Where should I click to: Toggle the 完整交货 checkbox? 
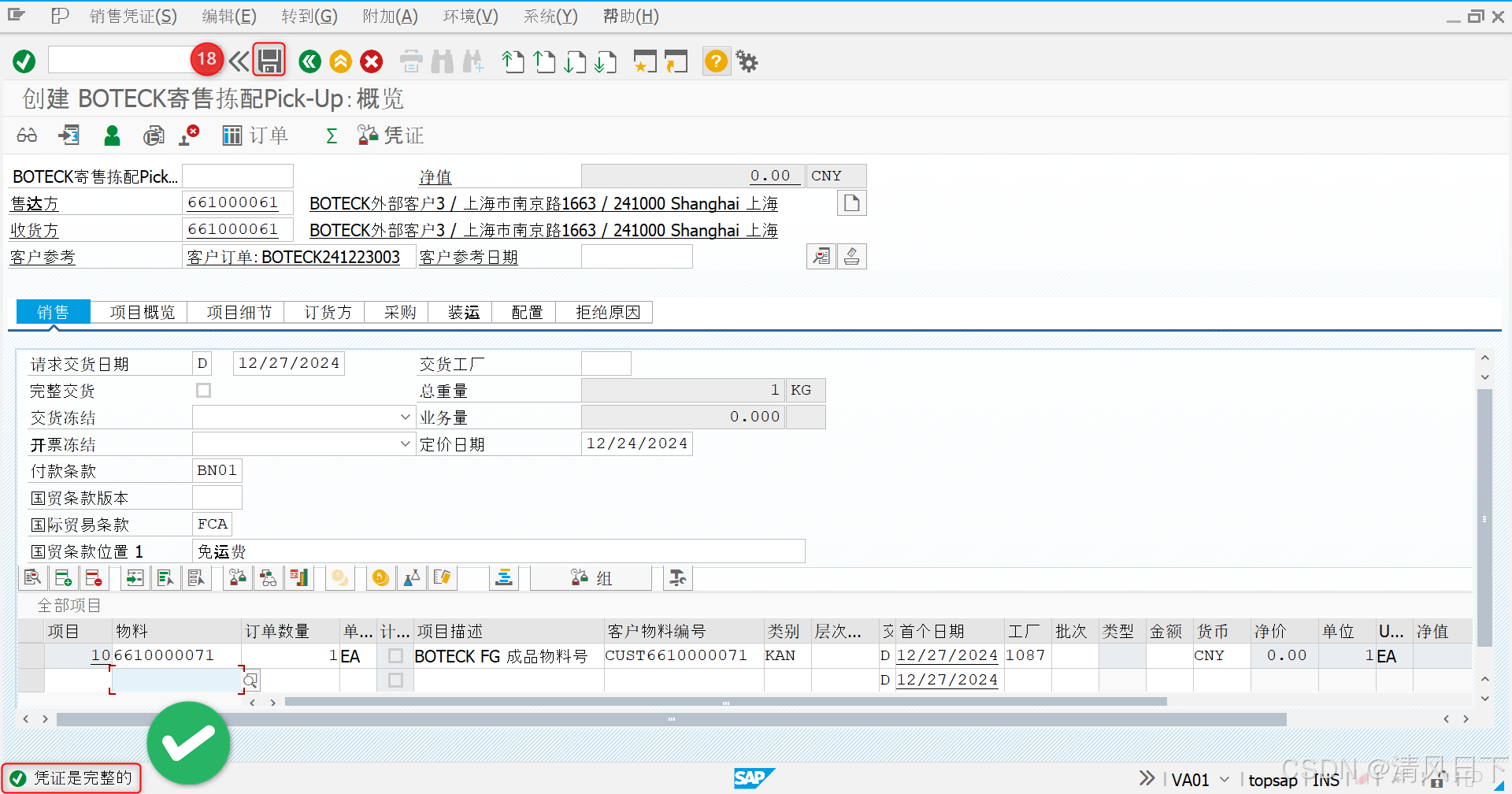(203, 391)
